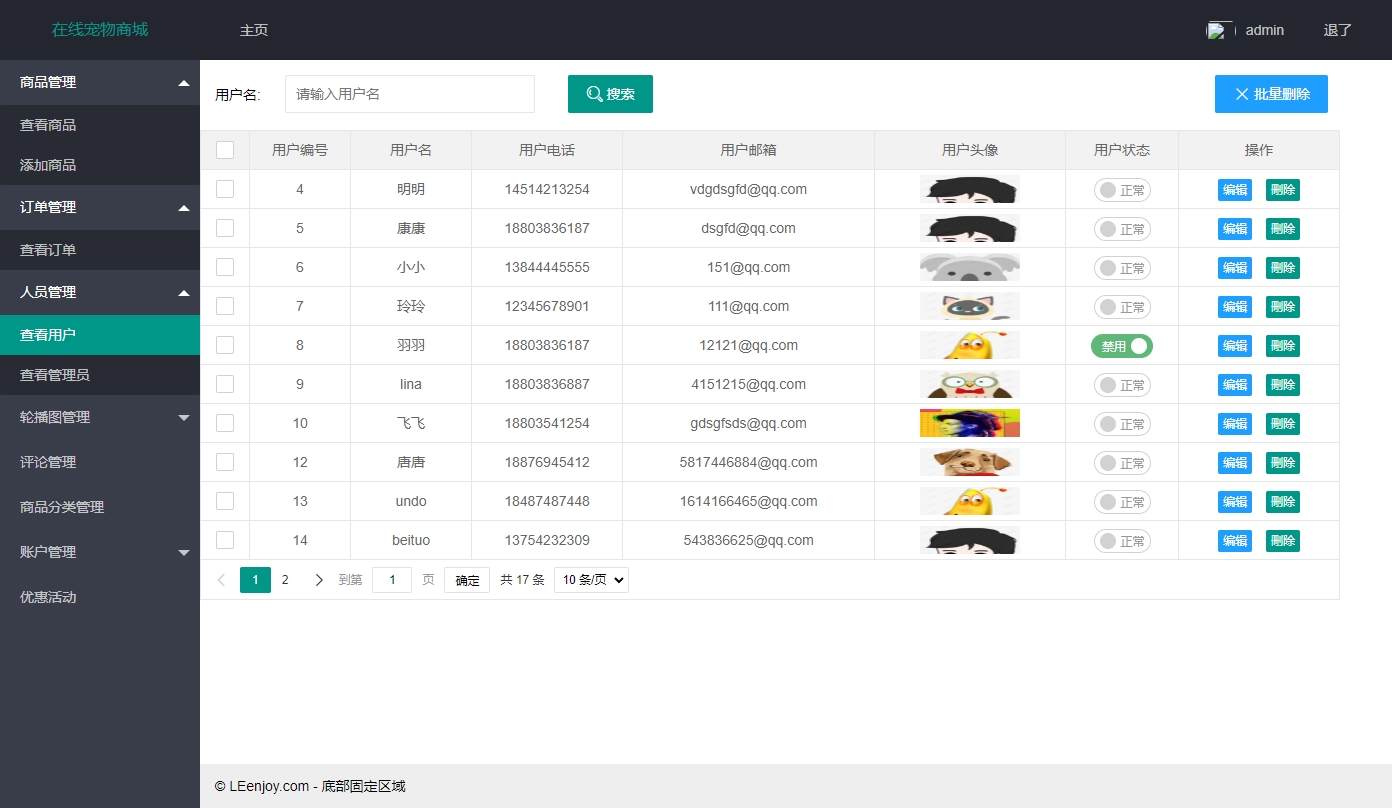This screenshot has width=1392, height=808.
Task: Click the 删除 button for user 飞飞
Action: click(1282, 423)
